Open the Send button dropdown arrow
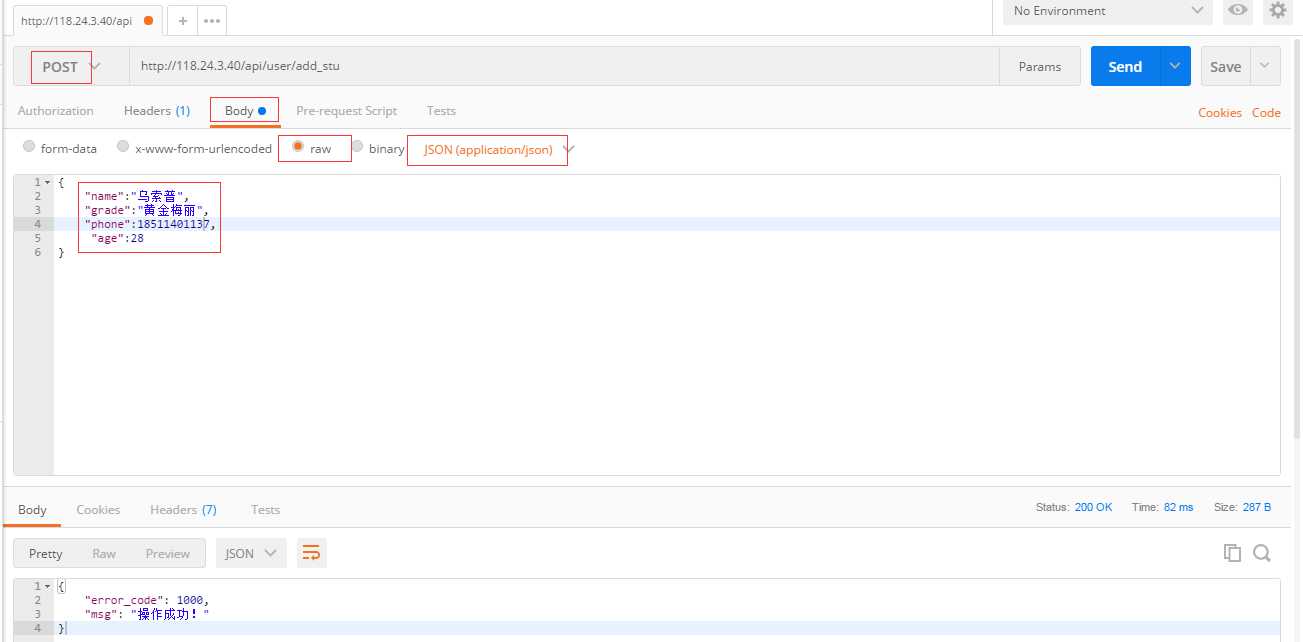Viewport: 1303px width, 642px height. coord(1175,67)
